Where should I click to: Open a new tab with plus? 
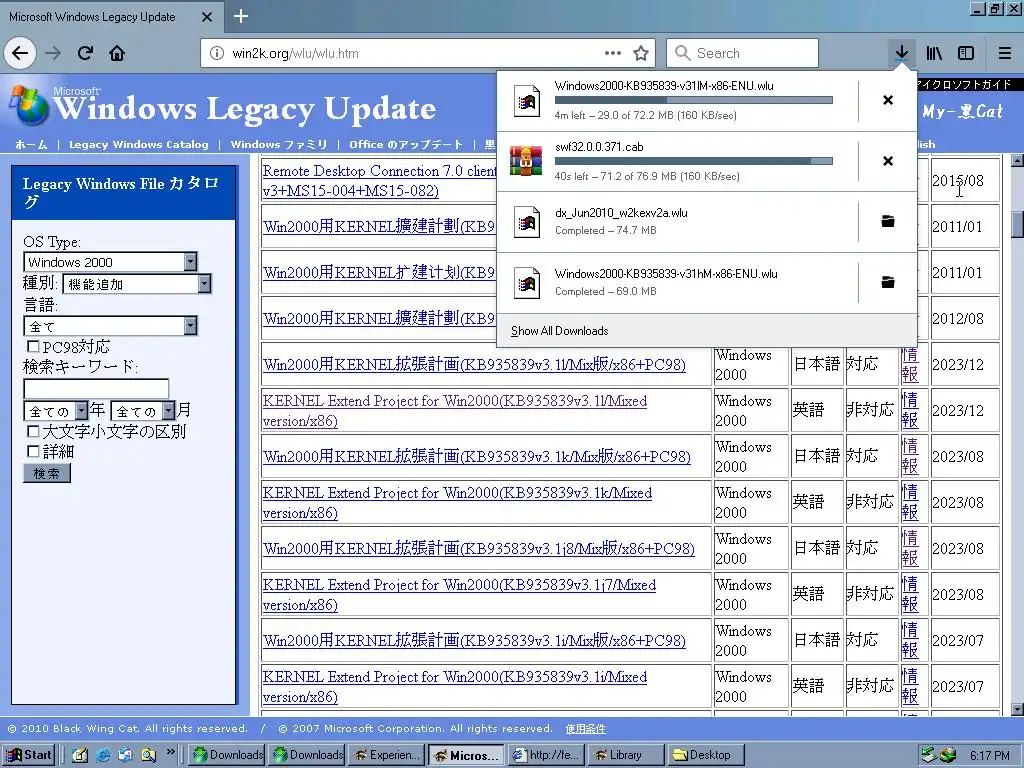(241, 16)
